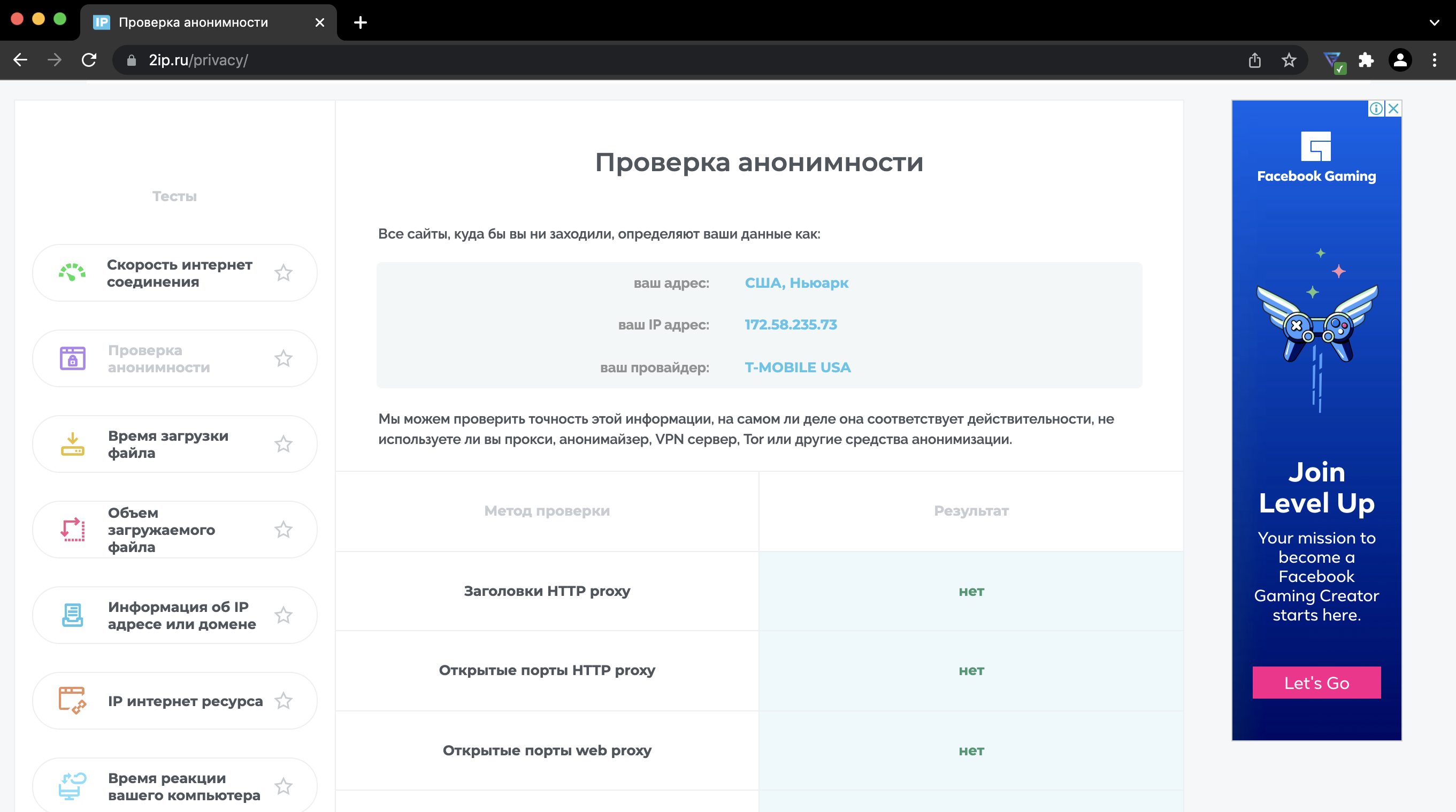Click the yellow file download time icon
The width and height of the screenshot is (1456, 812).
(72, 444)
